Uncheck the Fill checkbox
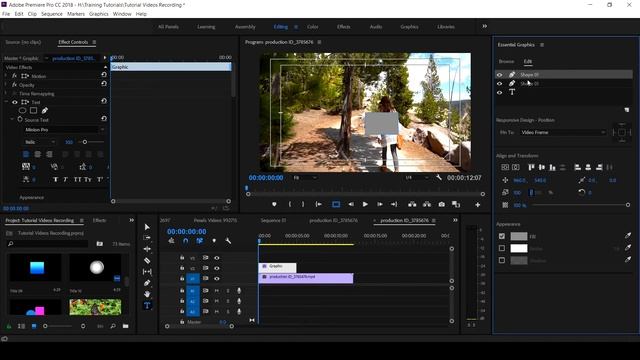The image size is (640, 360). [x=502, y=236]
